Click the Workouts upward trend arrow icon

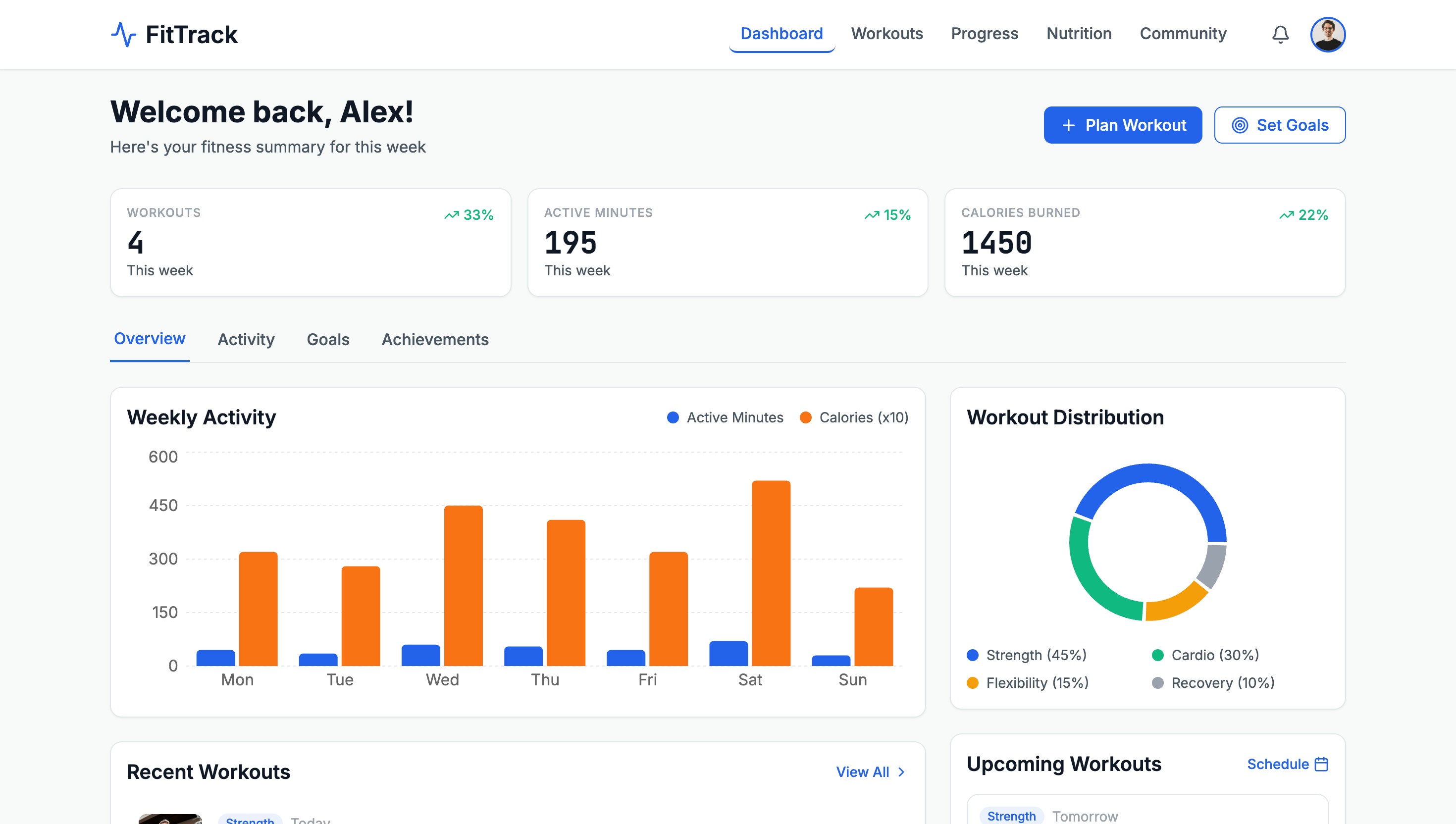pos(451,215)
